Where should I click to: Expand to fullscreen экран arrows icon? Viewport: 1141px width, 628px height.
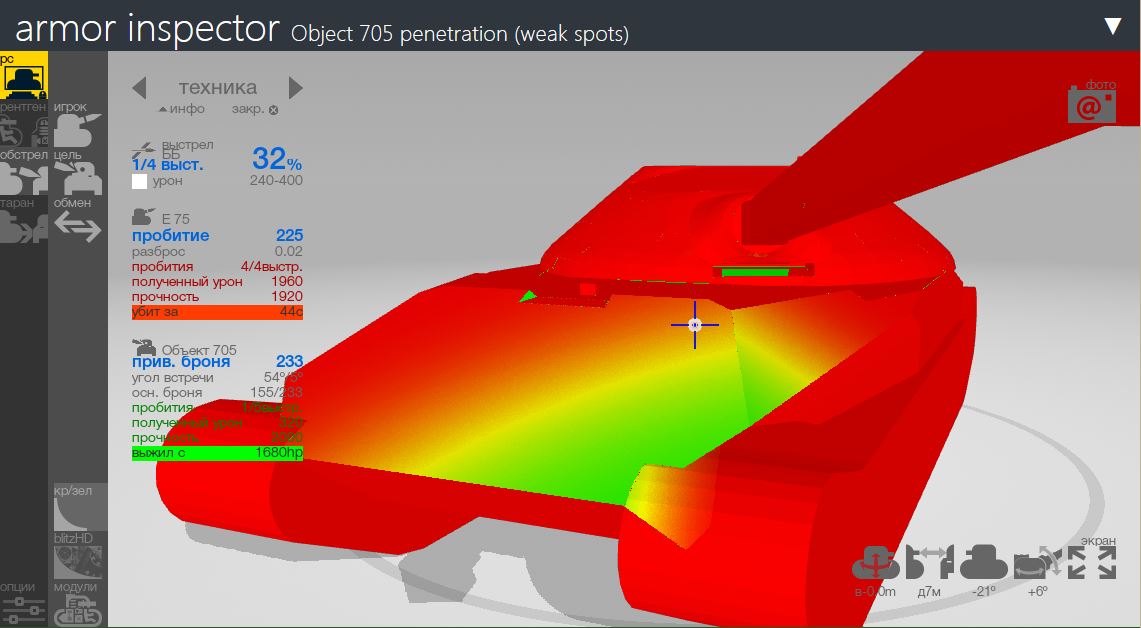[x=1092, y=563]
